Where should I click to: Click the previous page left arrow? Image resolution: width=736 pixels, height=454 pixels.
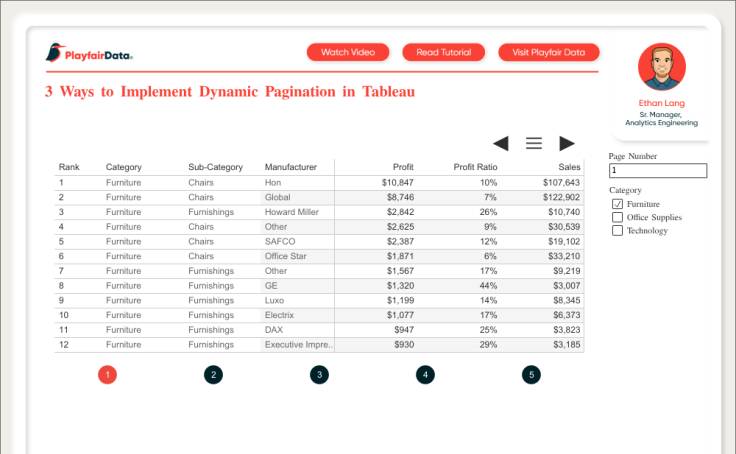point(501,143)
